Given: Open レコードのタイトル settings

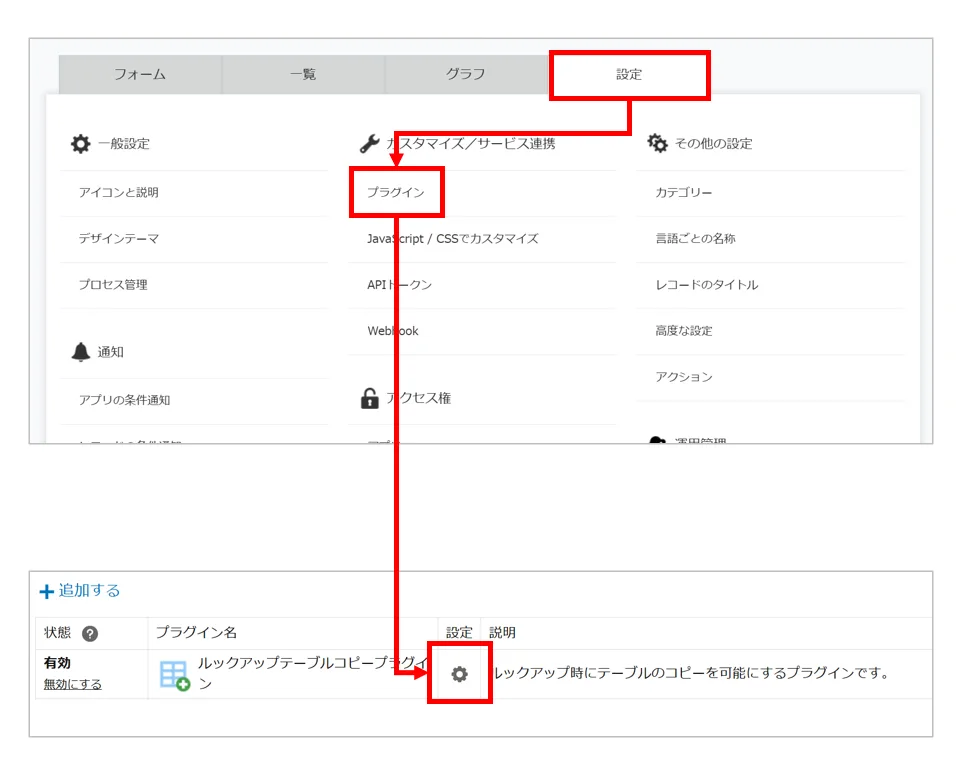Looking at the screenshot, I should (x=707, y=285).
